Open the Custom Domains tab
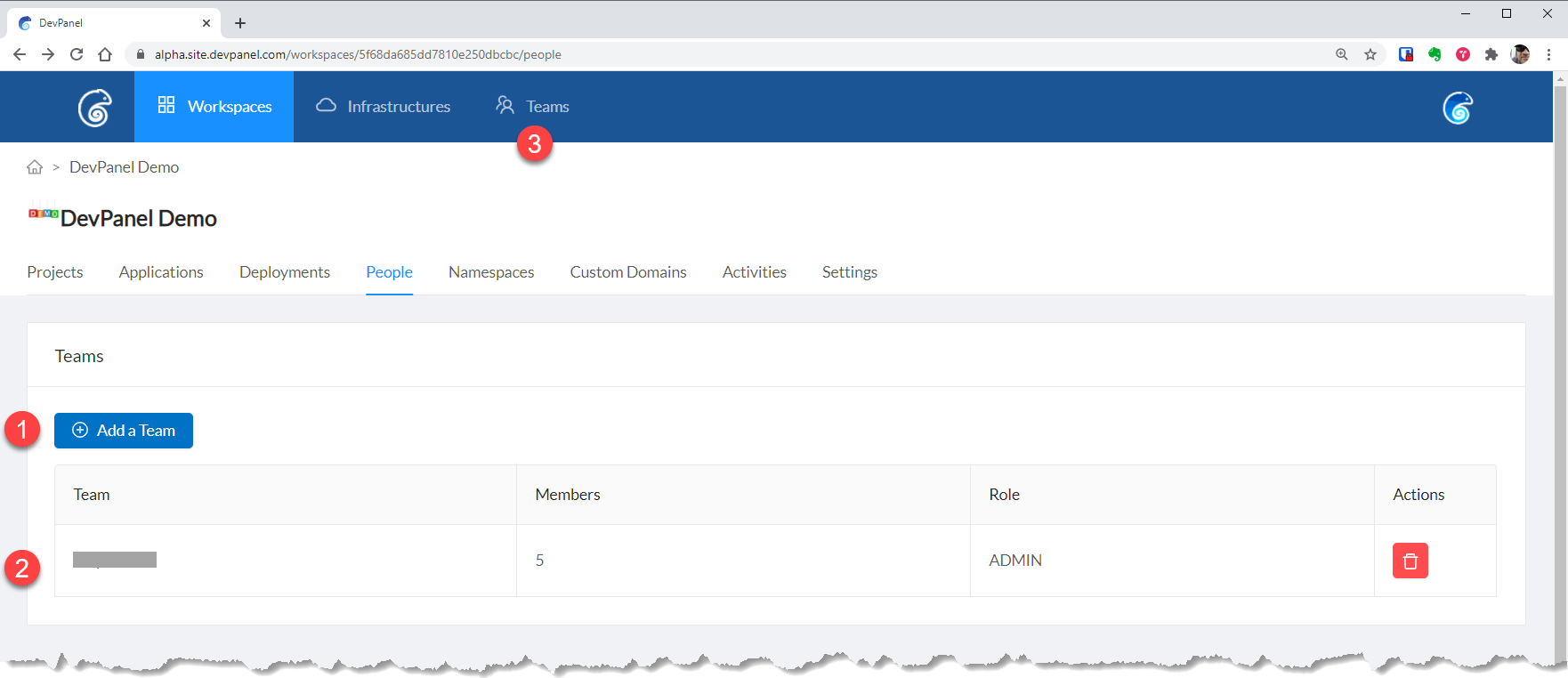The width and height of the screenshot is (1568, 678). 628,272
